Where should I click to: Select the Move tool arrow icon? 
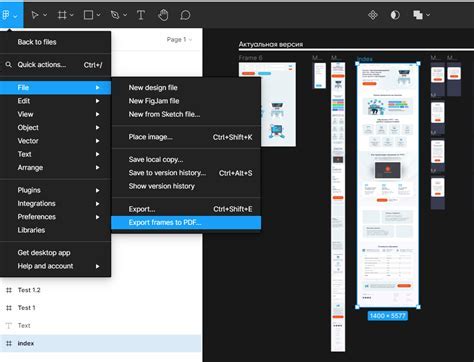tap(35, 15)
